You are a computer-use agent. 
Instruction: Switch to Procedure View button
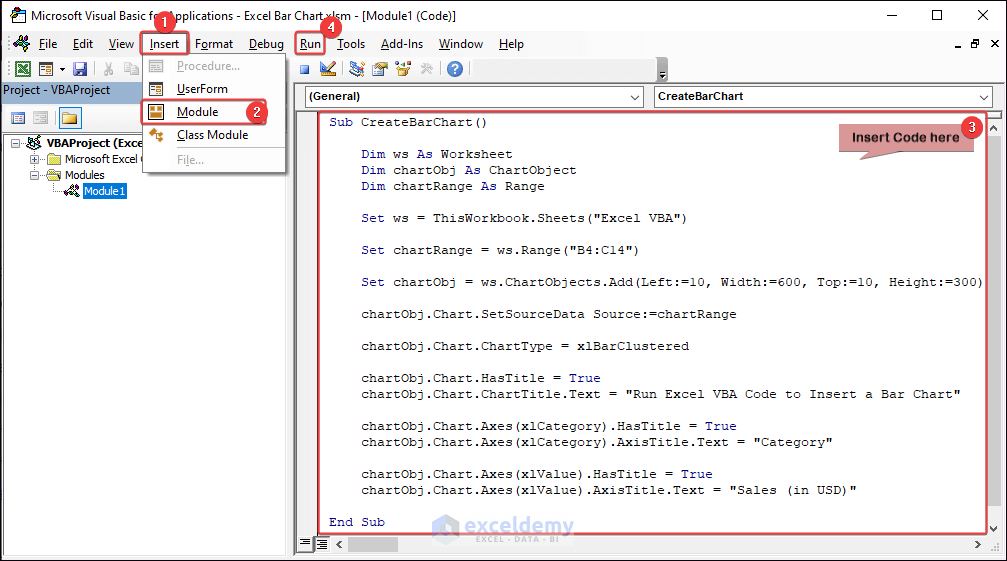tap(305, 544)
